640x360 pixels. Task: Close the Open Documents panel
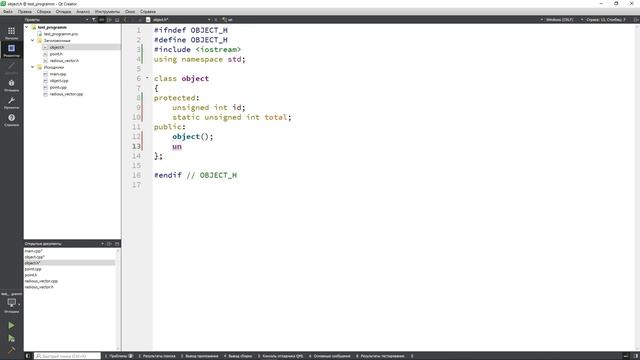click(117, 244)
